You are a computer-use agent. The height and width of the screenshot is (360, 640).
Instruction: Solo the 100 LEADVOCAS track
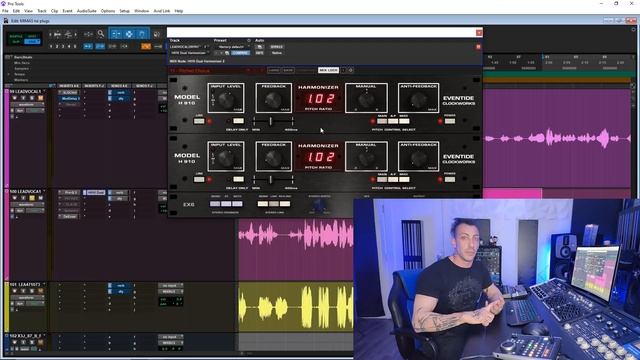coord(32,198)
